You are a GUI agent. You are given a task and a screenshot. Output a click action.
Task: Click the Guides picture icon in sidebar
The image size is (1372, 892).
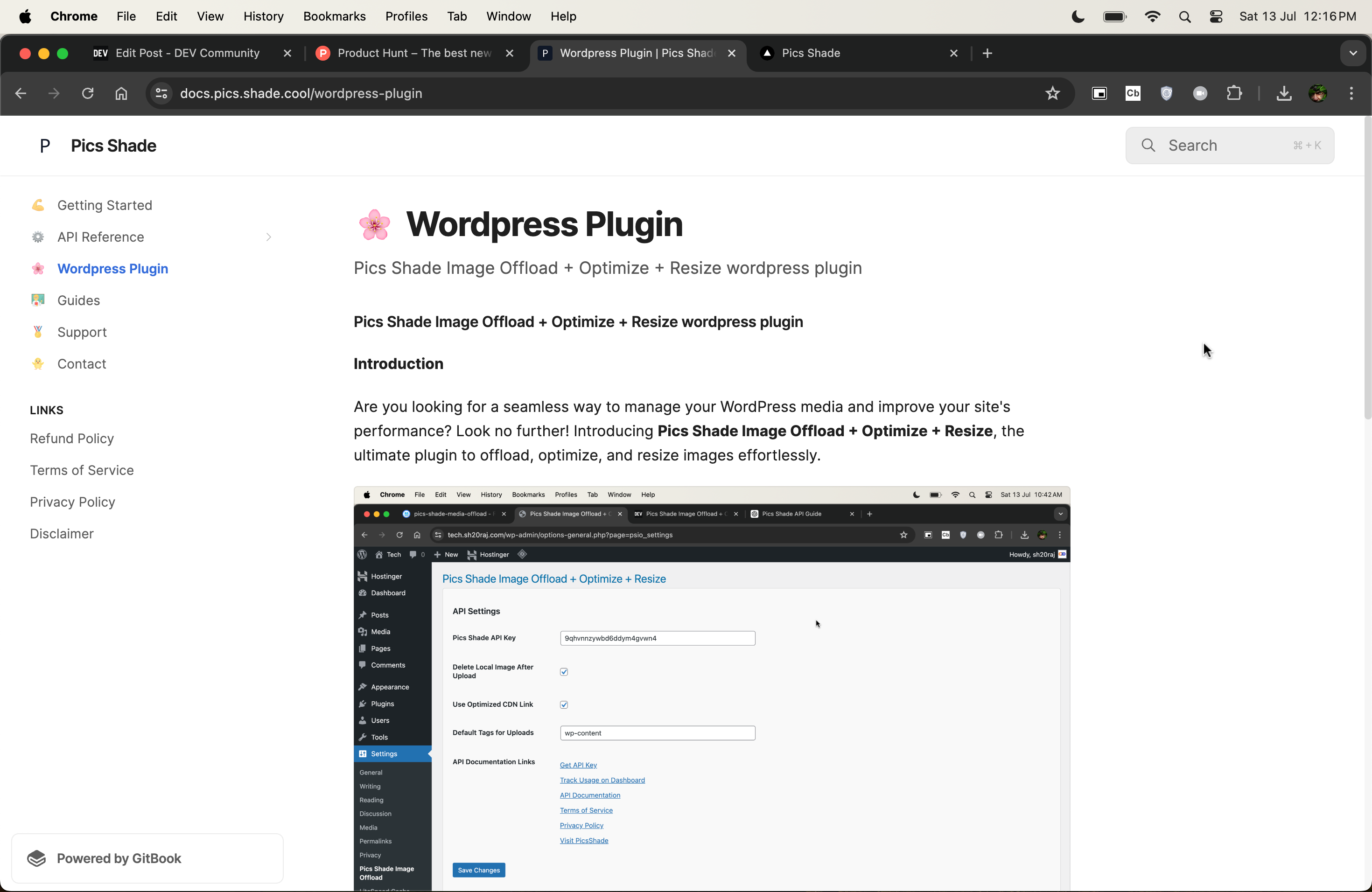(38, 300)
